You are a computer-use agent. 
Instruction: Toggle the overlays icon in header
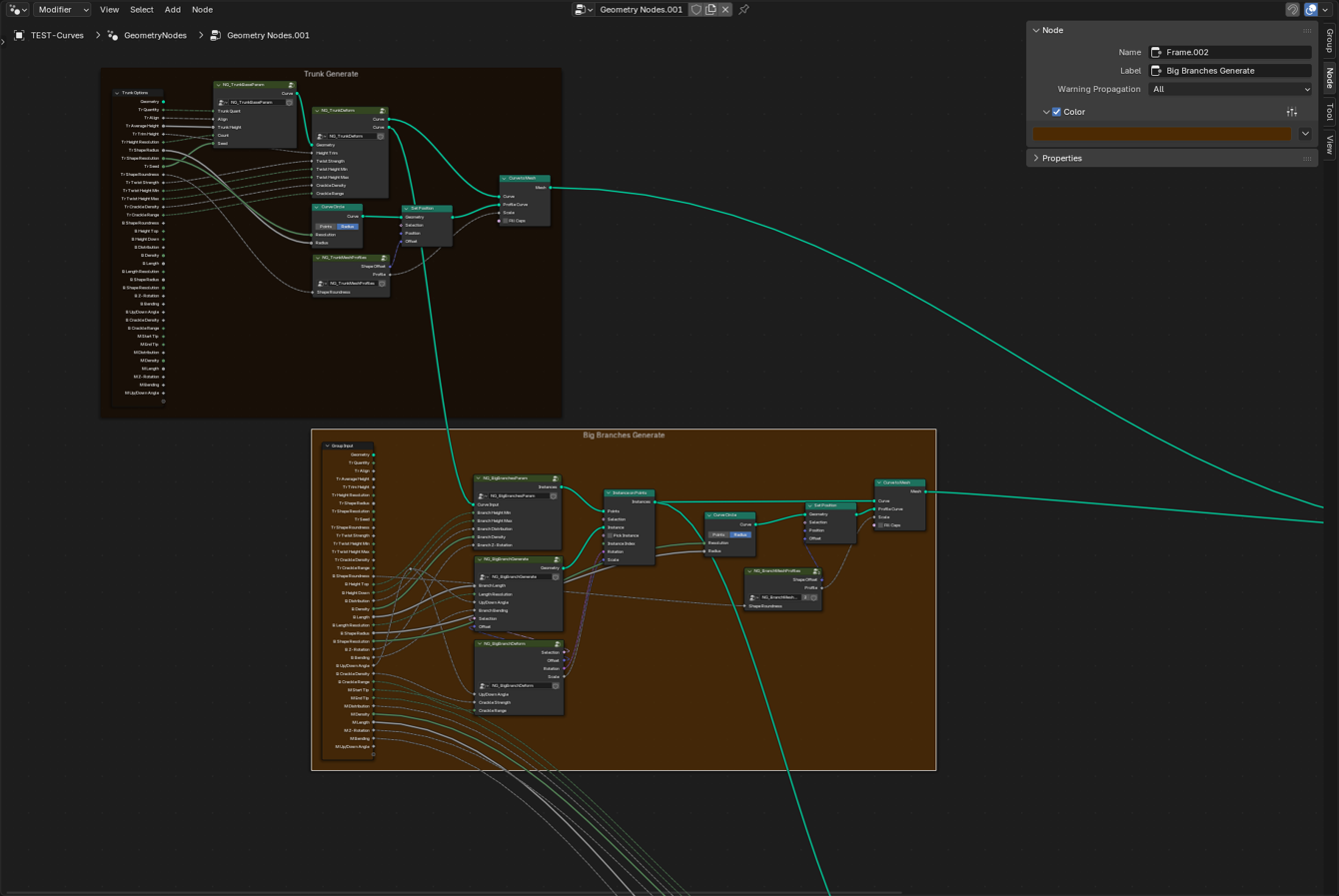pos(1311,10)
